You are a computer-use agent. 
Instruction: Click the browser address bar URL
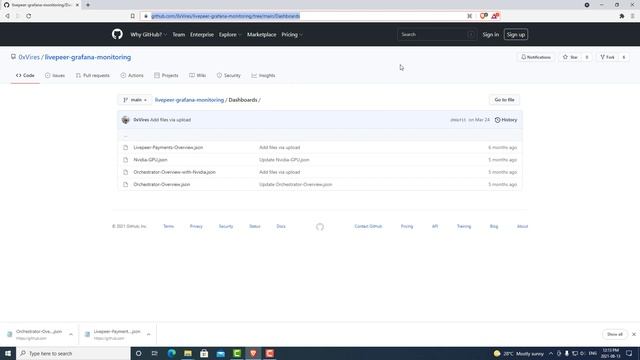point(226,16)
